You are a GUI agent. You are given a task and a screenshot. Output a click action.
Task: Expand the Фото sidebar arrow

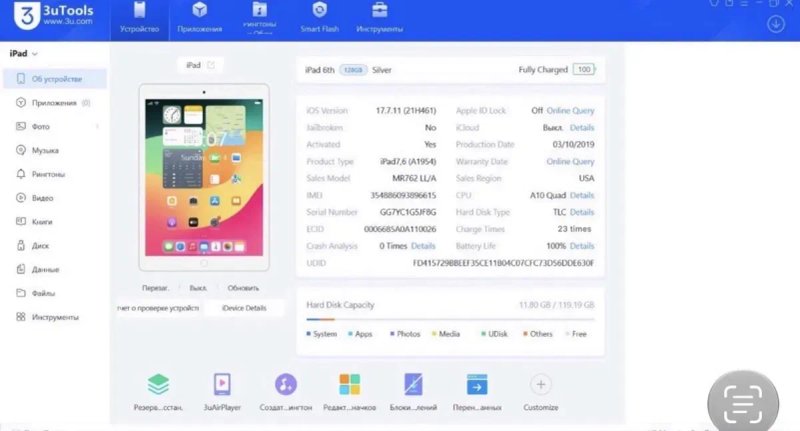(x=97, y=126)
